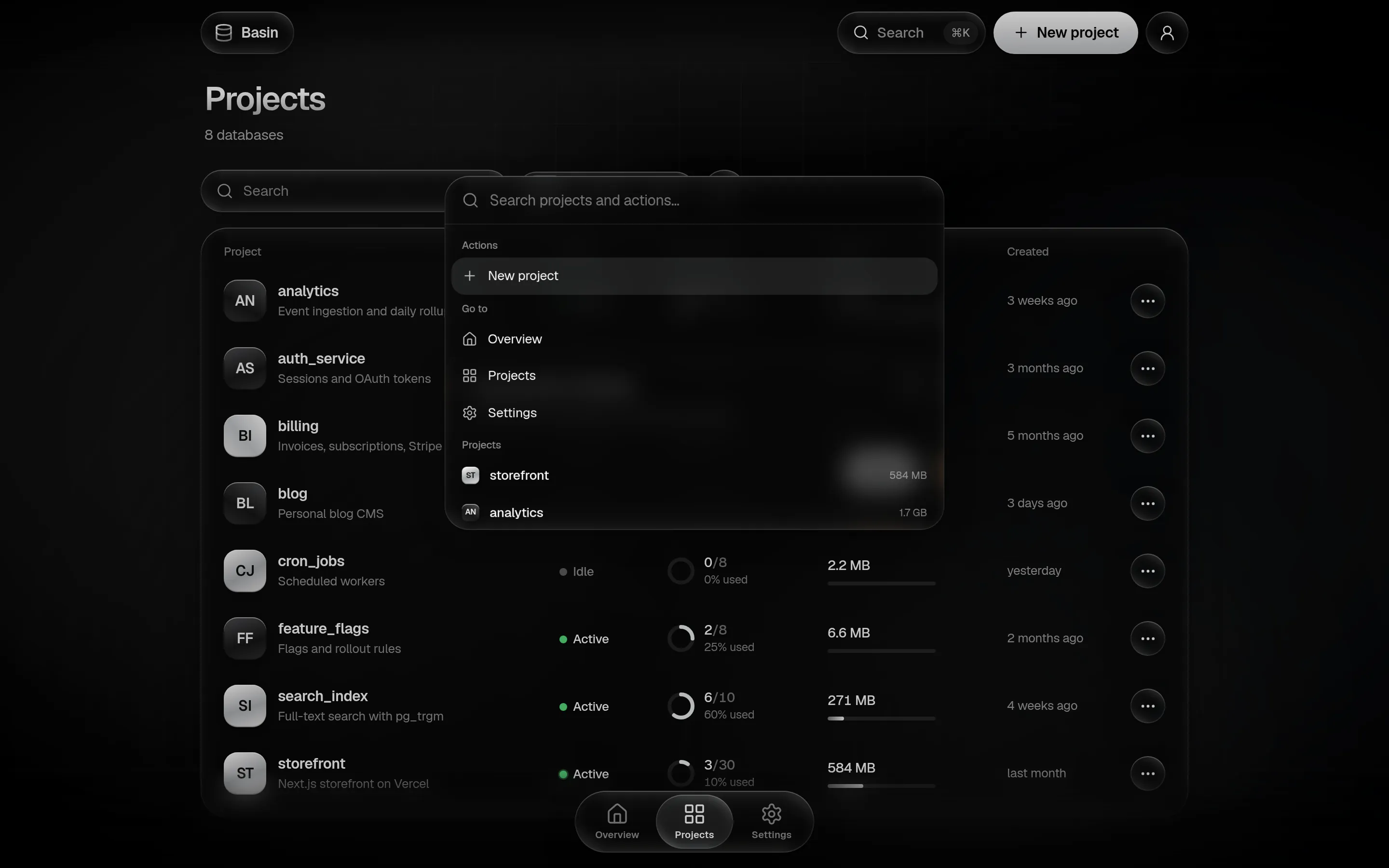This screenshot has height=868, width=1389.
Task: Click the Created column header
Action: (1027, 251)
